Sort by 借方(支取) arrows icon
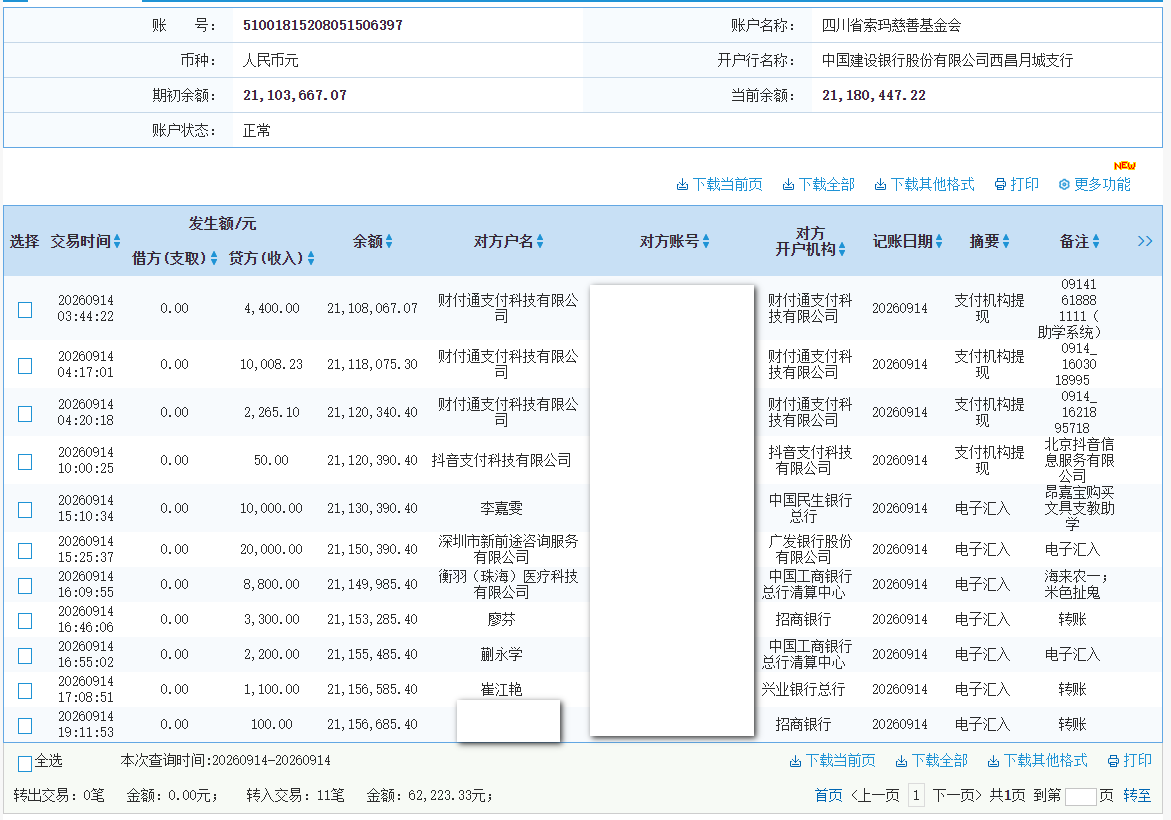The height and width of the screenshot is (820, 1171). tap(214, 258)
